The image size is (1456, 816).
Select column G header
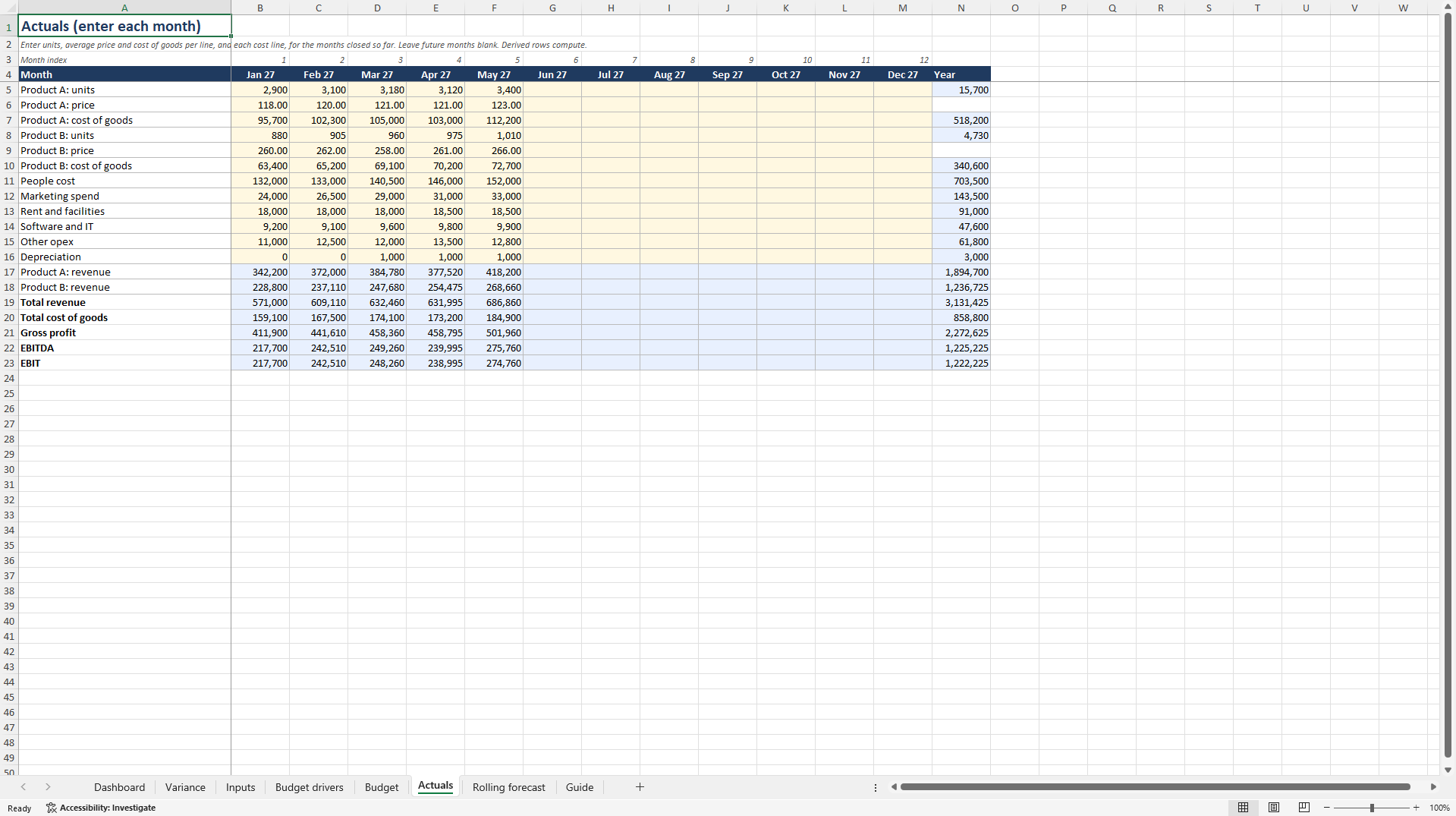[x=552, y=8]
